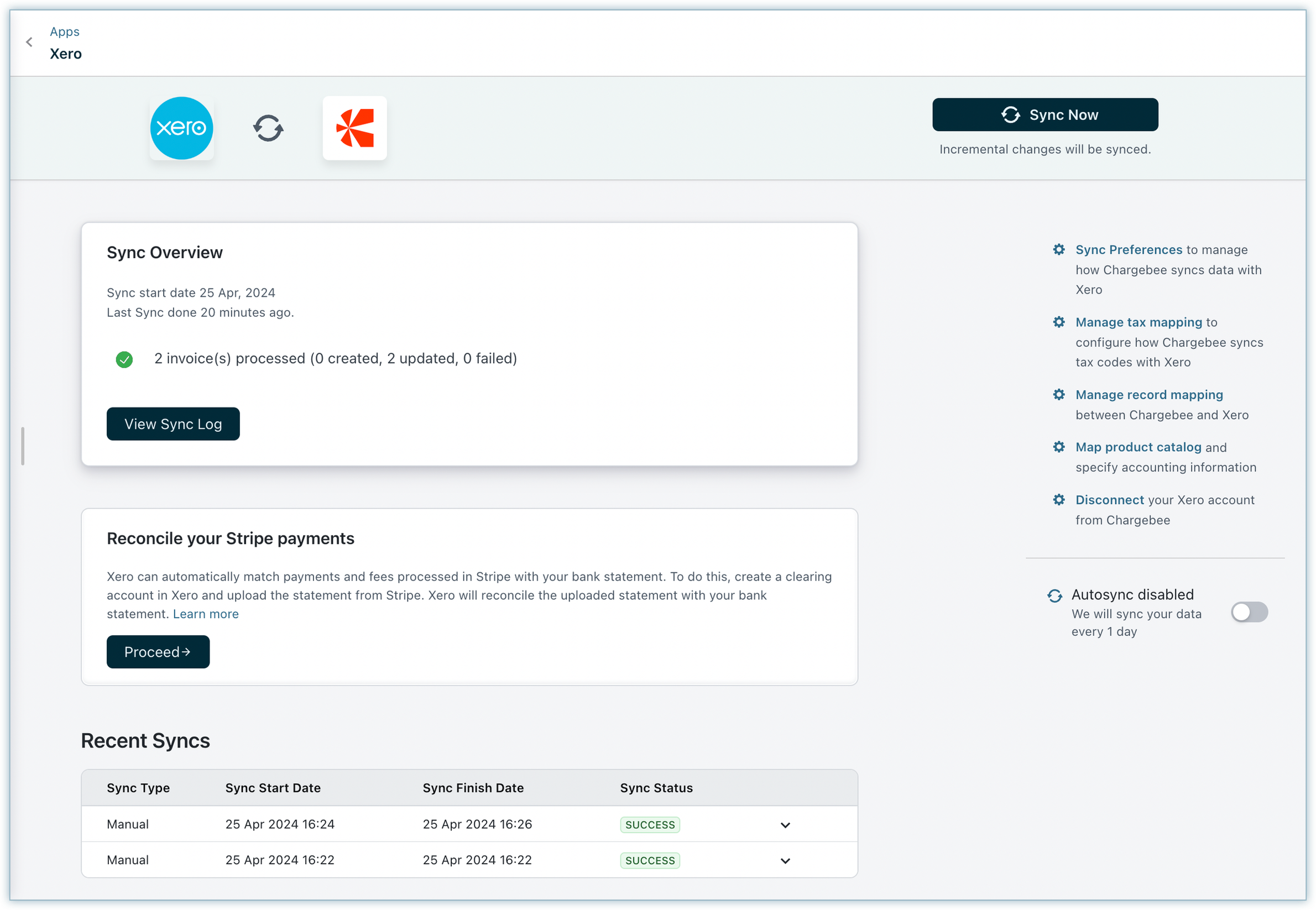The image size is (1316, 910).
Task: Expand the 16:24 manual sync row
Action: click(x=785, y=825)
